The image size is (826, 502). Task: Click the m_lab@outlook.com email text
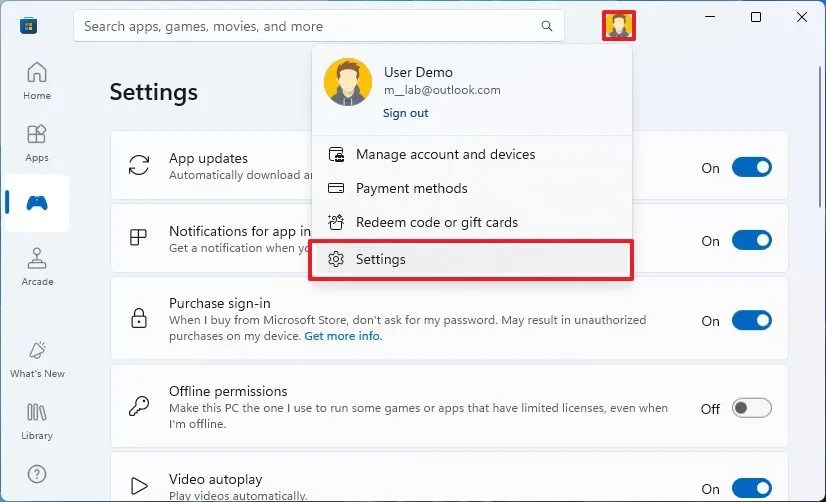(x=442, y=90)
